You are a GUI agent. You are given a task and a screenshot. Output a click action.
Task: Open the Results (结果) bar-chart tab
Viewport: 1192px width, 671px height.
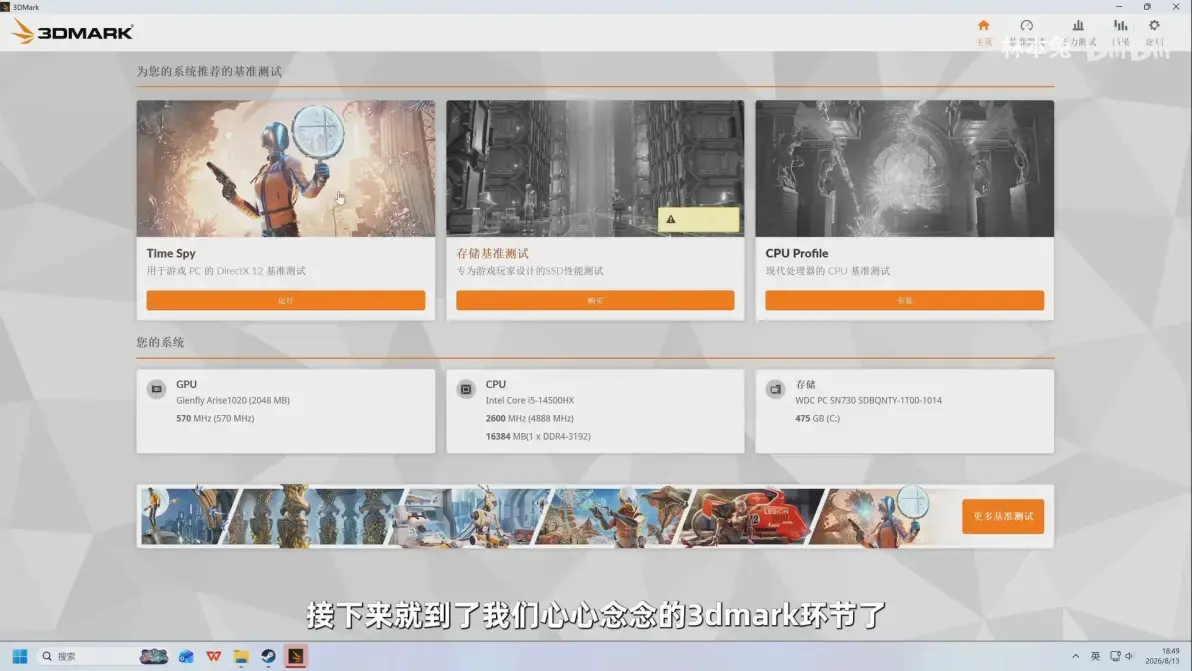point(1121,33)
